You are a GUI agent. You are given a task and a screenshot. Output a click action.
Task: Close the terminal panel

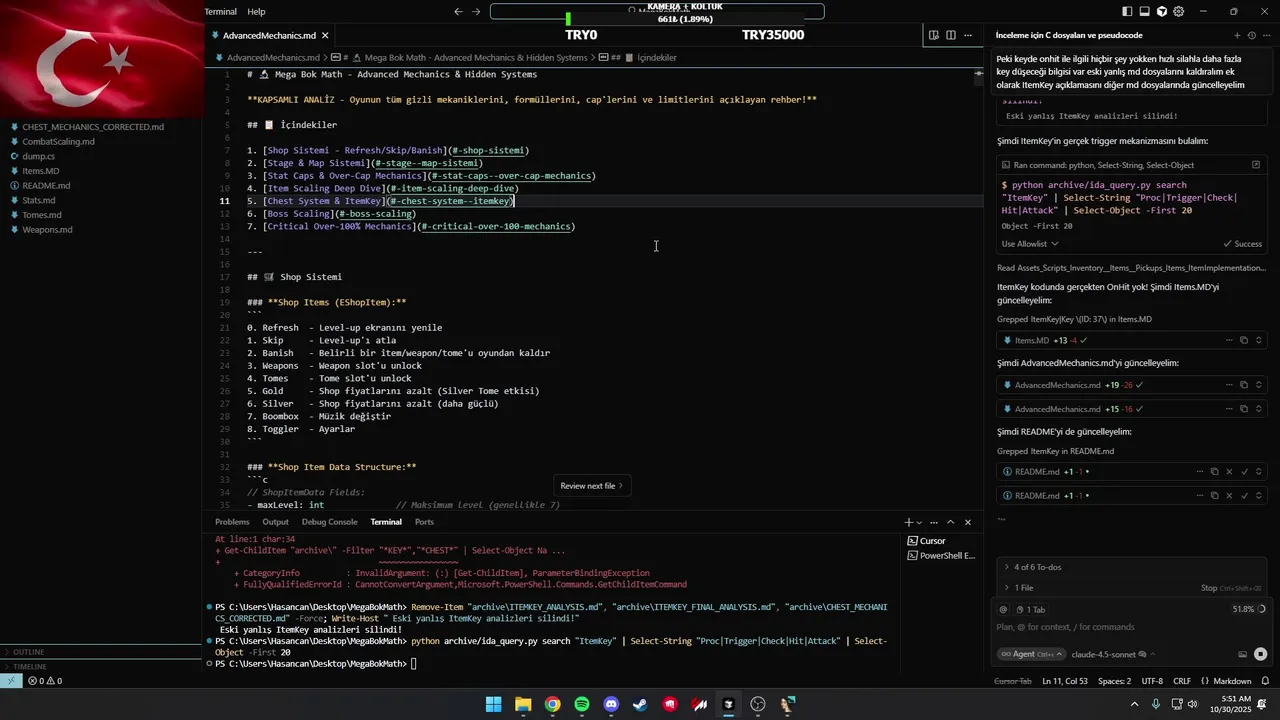pos(968,522)
